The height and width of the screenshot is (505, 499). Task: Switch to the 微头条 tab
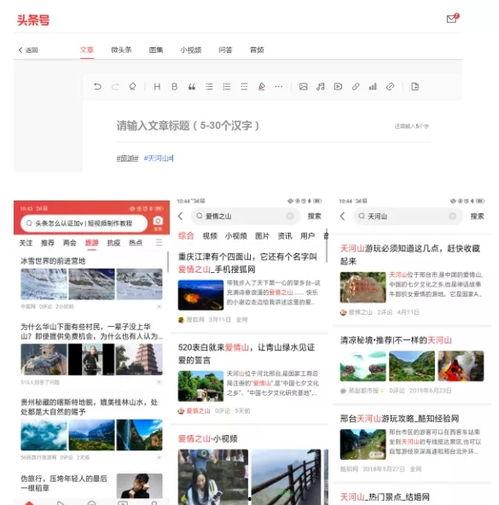[121, 50]
